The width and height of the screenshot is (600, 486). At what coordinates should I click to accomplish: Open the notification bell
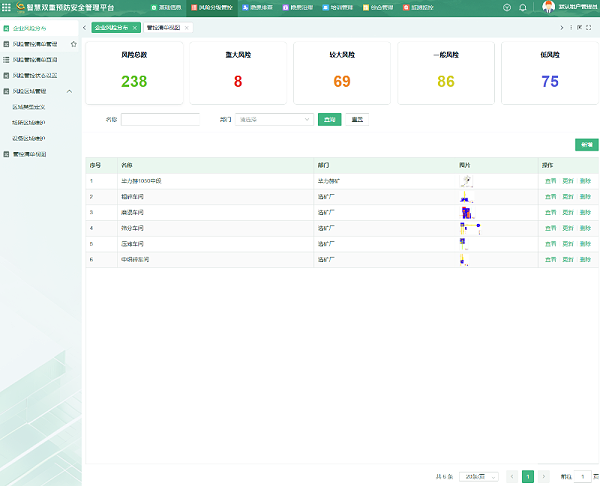pos(522,8)
